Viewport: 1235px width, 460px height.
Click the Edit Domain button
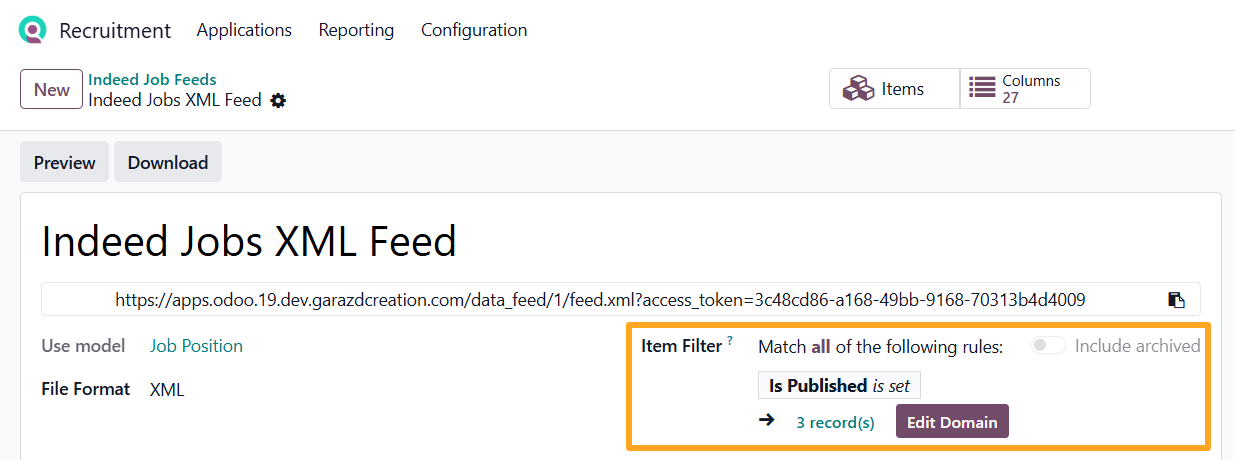(952, 422)
